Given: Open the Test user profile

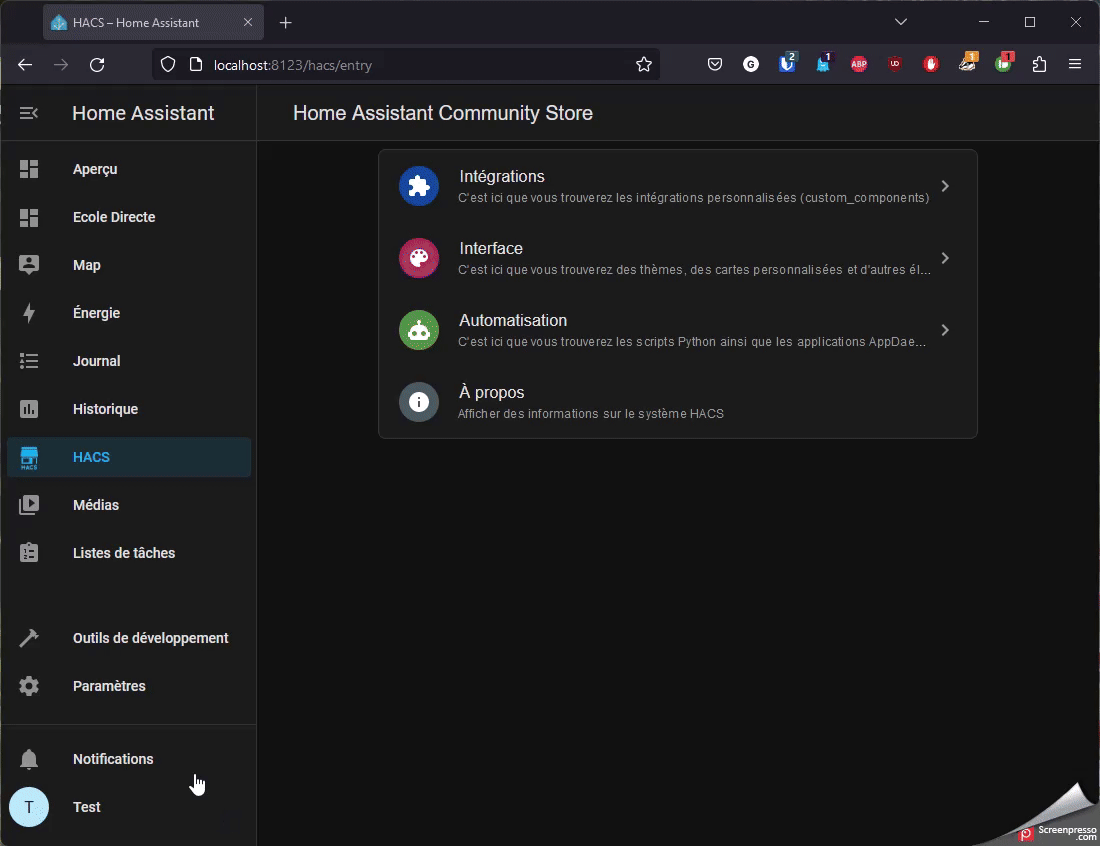Looking at the screenshot, I should [x=86, y=807].
